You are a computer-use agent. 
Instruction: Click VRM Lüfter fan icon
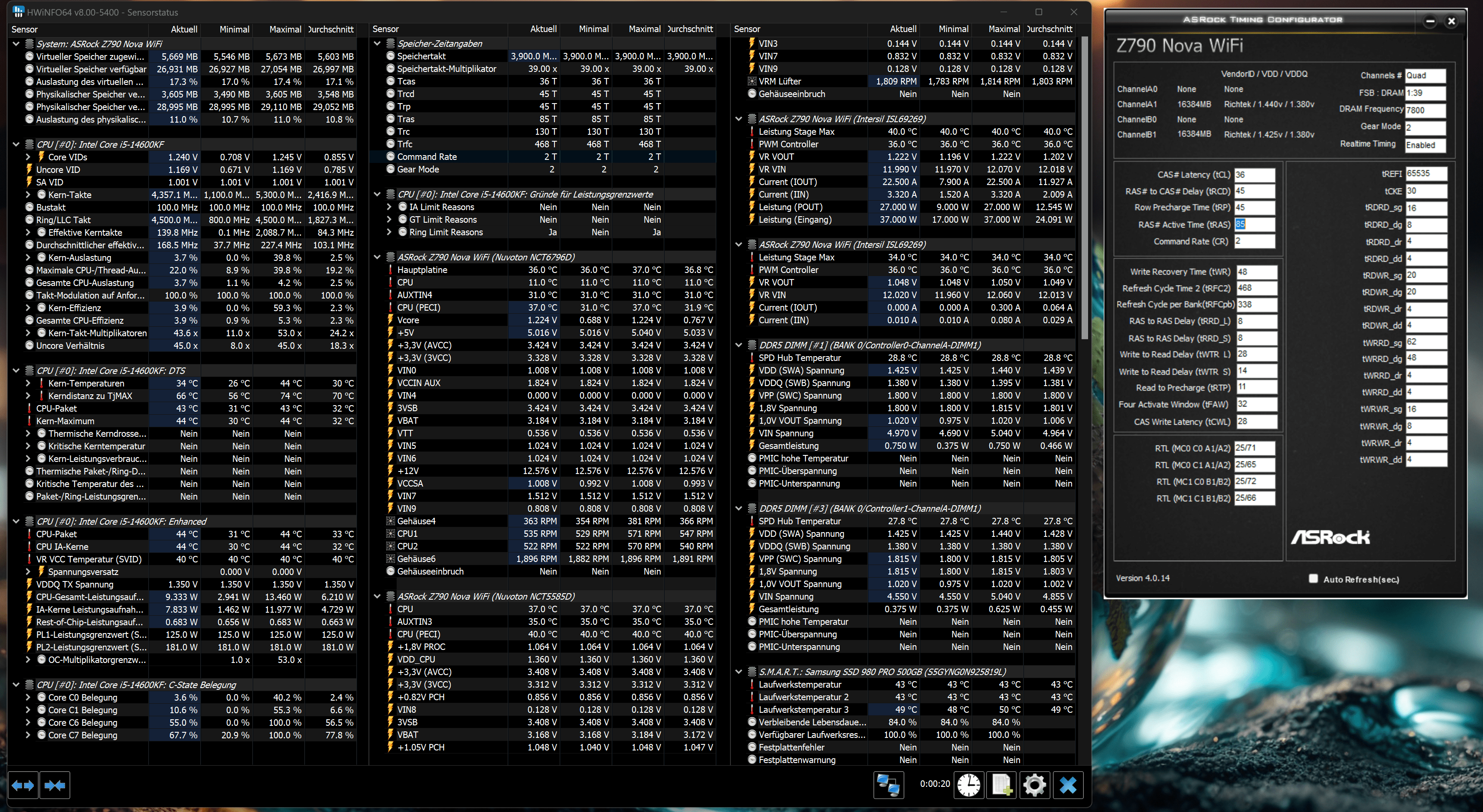tap(751, 81)
